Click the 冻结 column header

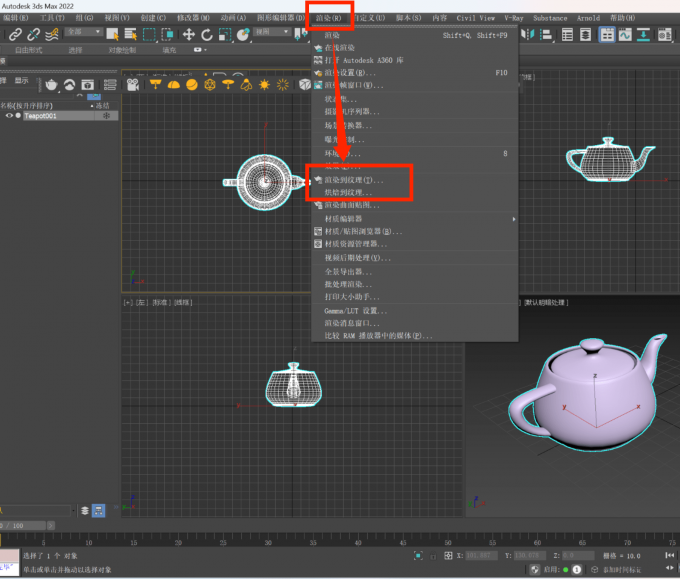tap(102, 105)
